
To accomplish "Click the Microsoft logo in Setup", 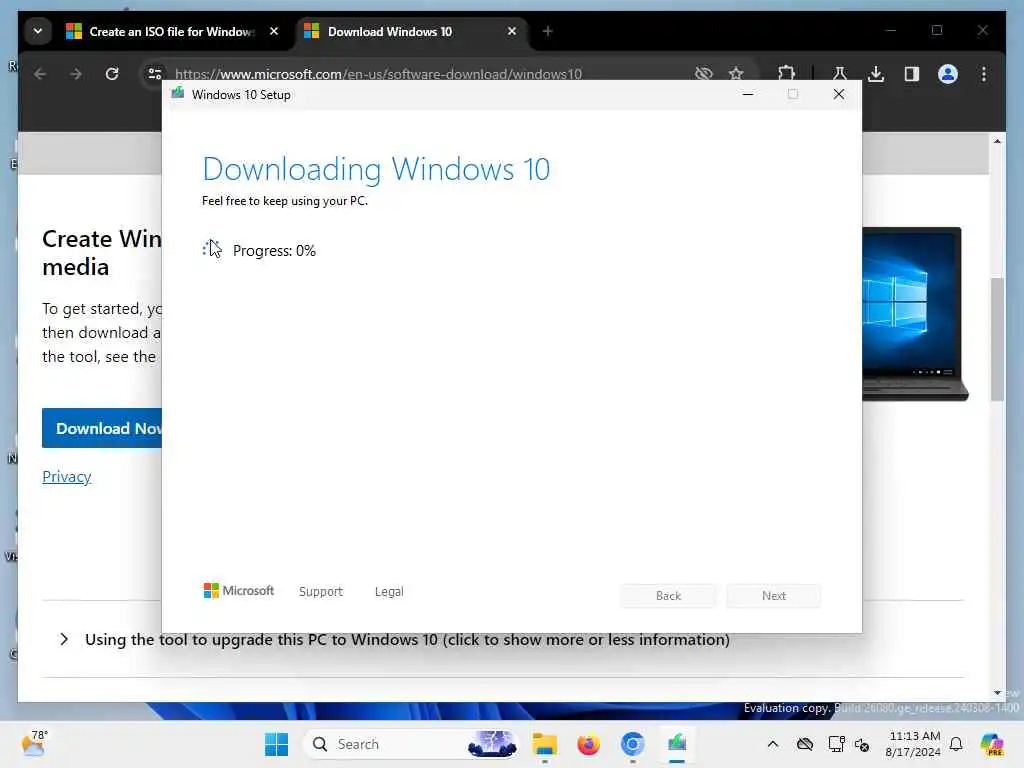I will pos(239,590).
